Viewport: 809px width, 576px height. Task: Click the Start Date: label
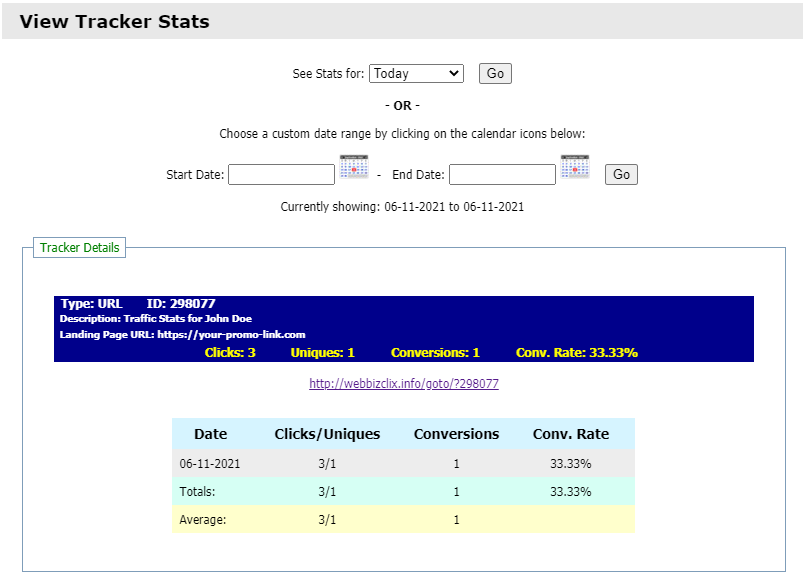pyautogui.click(x=195, y=175)
